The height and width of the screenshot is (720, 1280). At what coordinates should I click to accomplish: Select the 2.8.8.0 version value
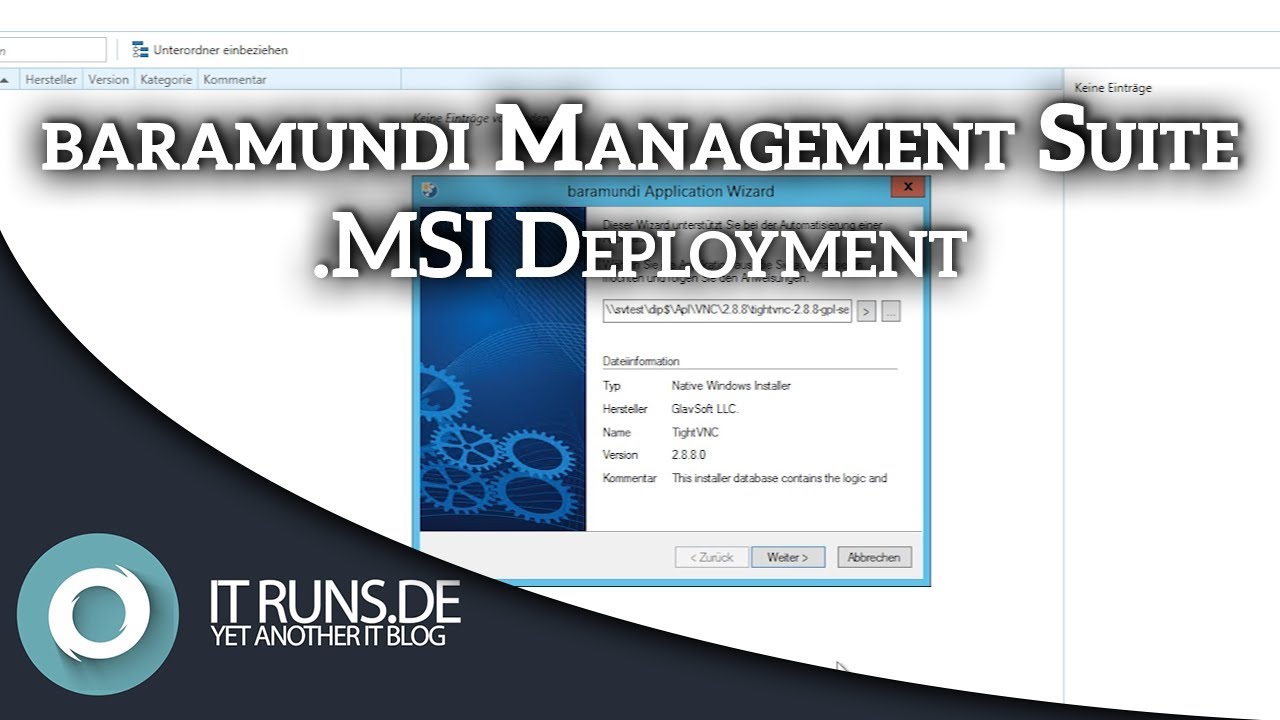tap(689, 455)
